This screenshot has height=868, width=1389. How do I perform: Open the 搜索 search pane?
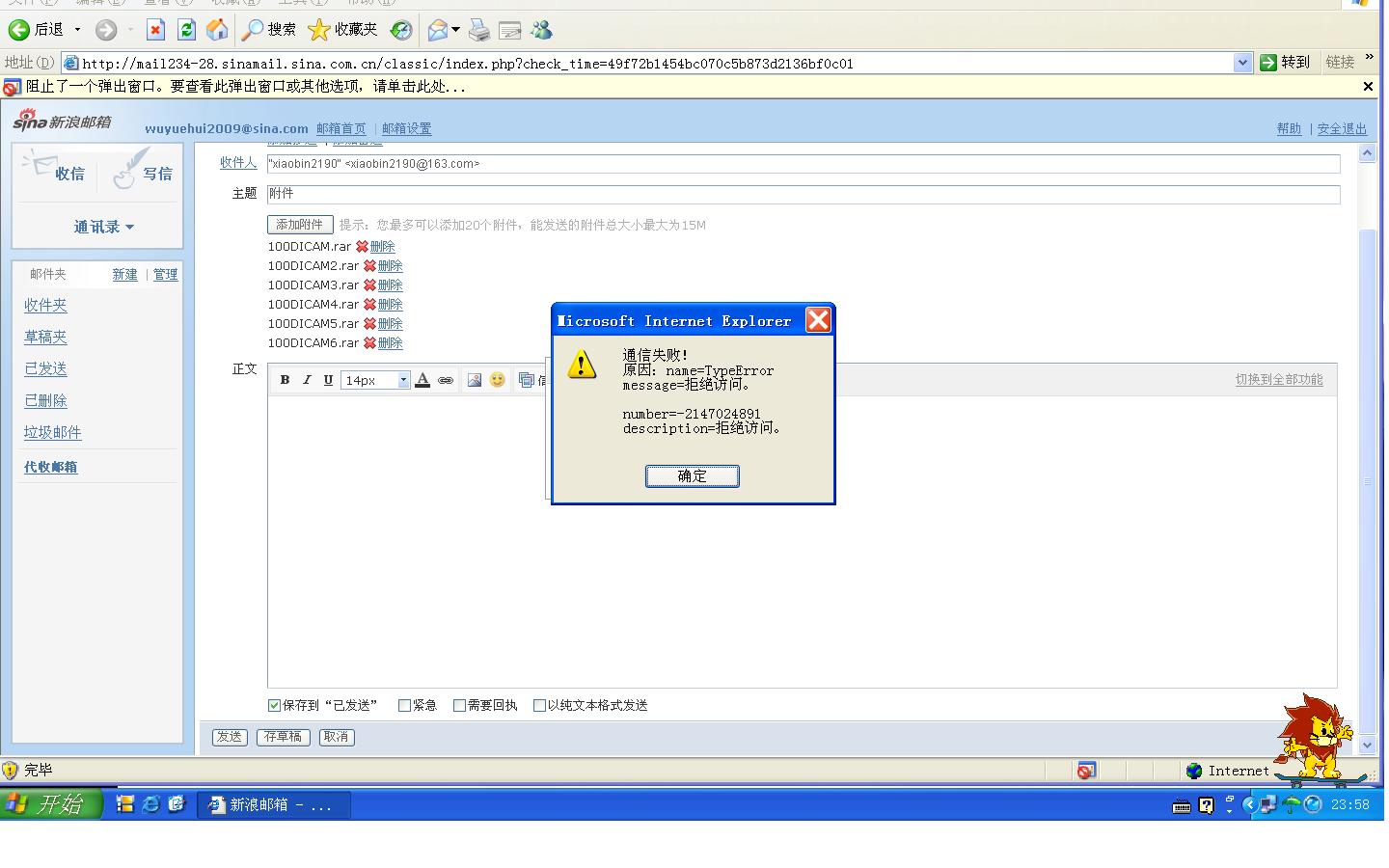pyautogui.click(x=269, y=30)
